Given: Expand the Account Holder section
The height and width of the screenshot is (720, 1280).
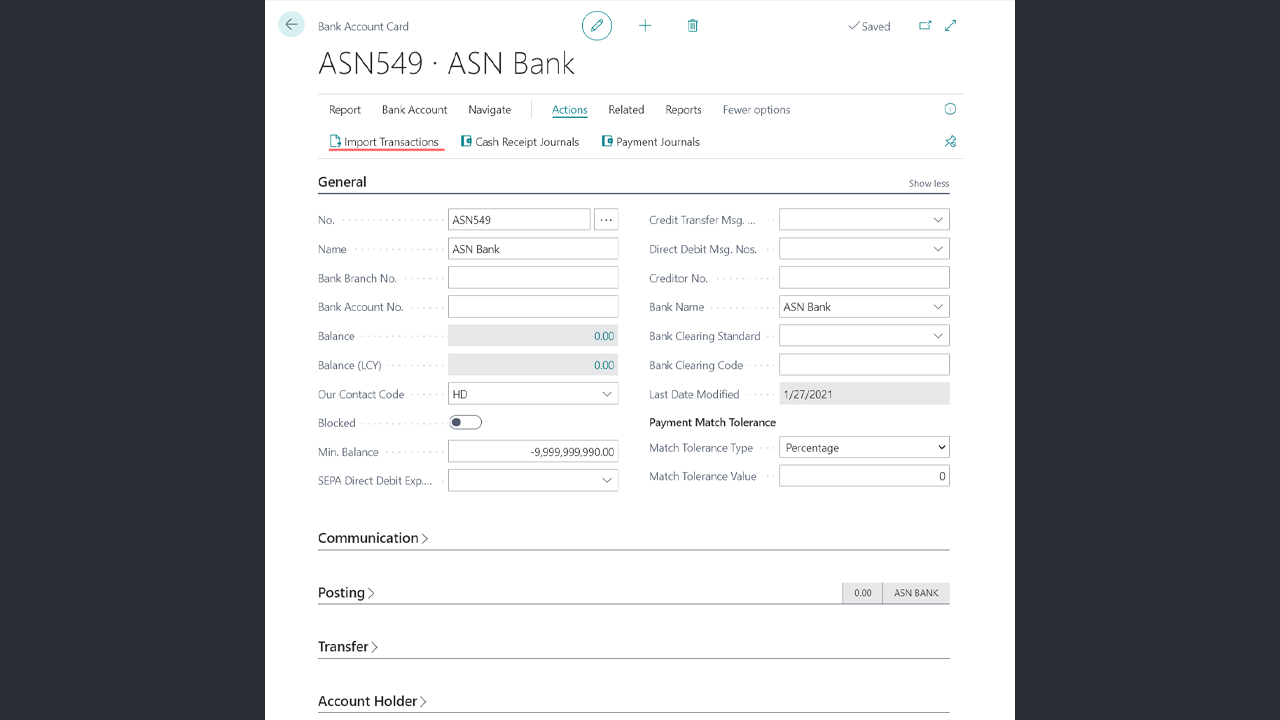Looking at the screenshot, I should (x=372, y=701).
